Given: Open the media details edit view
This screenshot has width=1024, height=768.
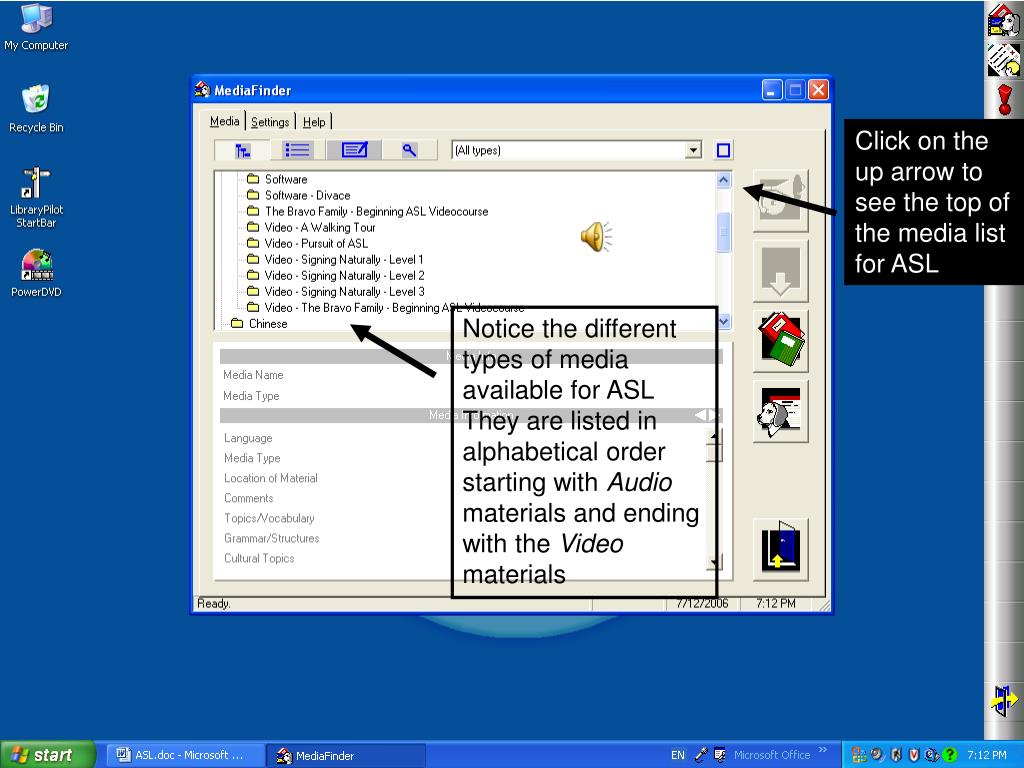Looking at the screenshot, I should (354, 151).
